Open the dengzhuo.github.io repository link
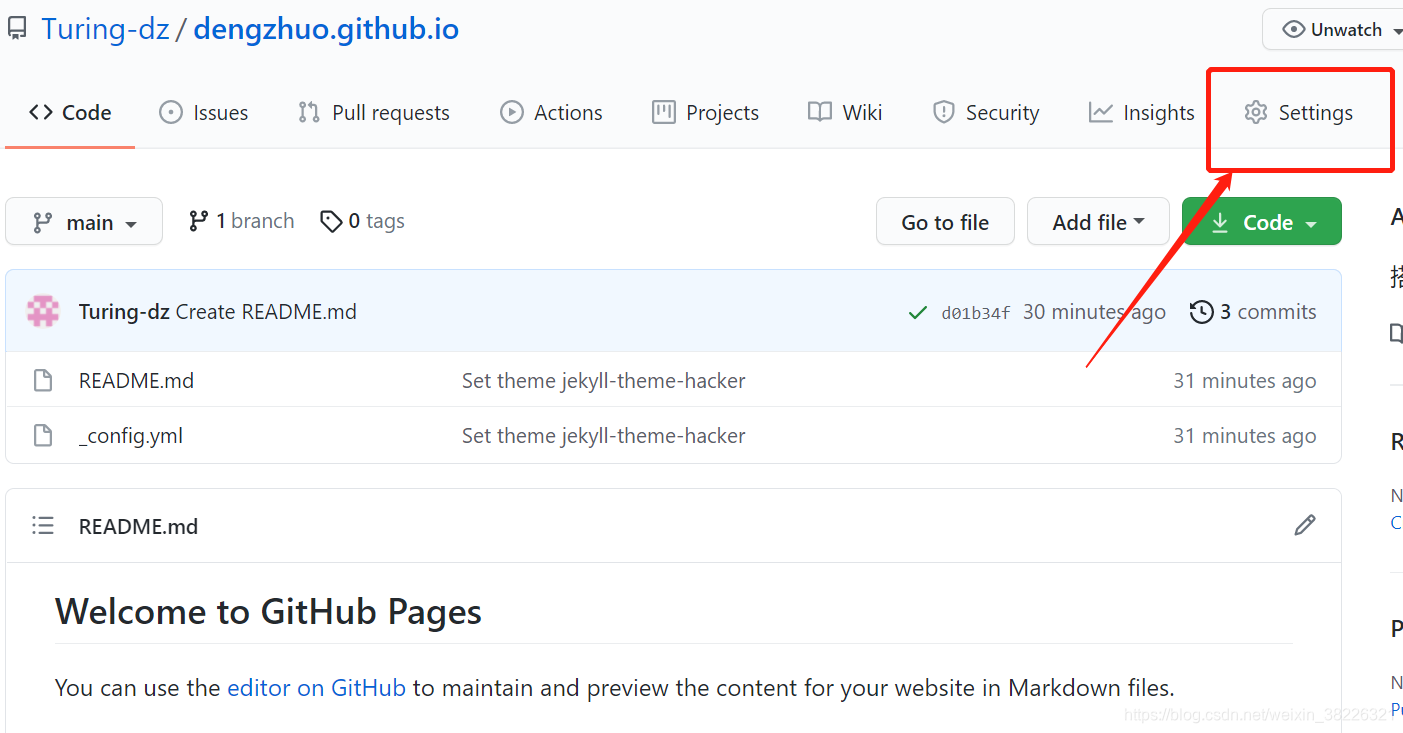 (326, 29)
